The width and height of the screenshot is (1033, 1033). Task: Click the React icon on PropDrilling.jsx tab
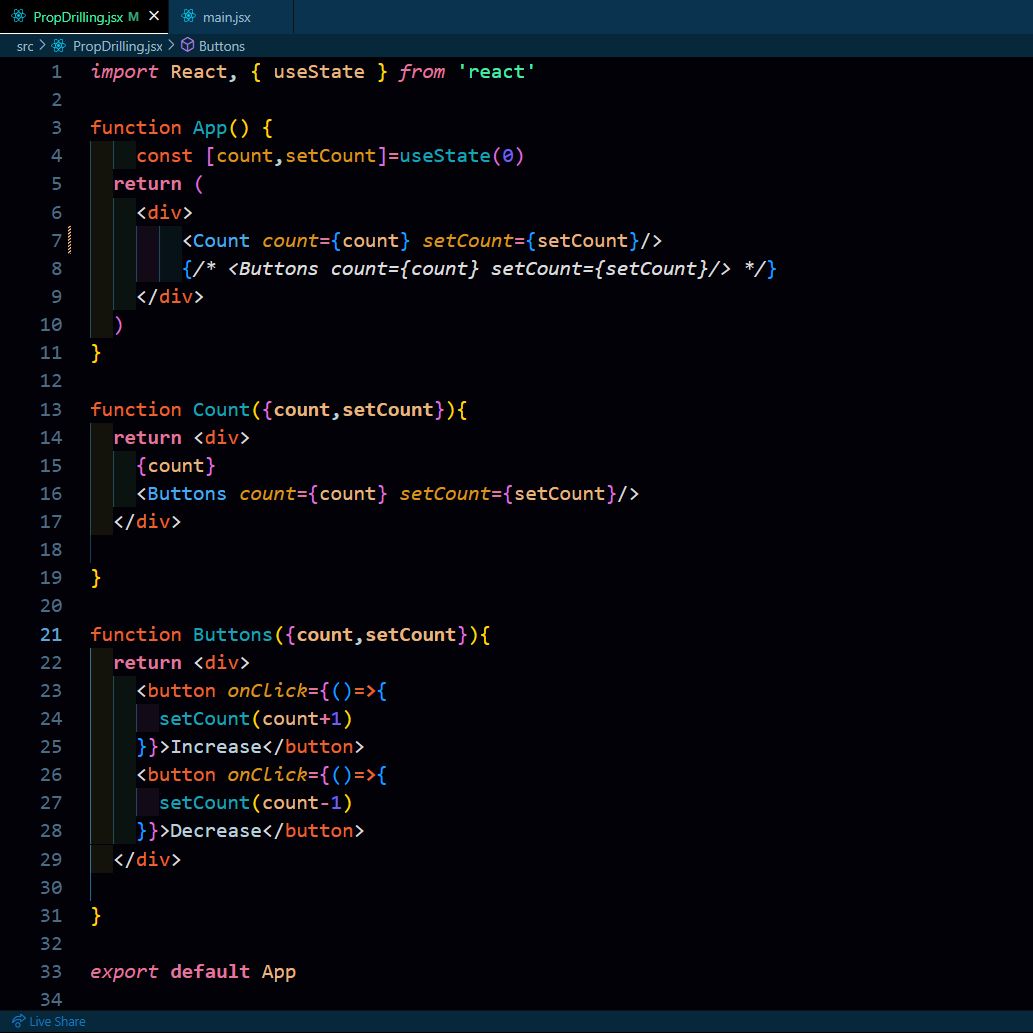point(19,17)
